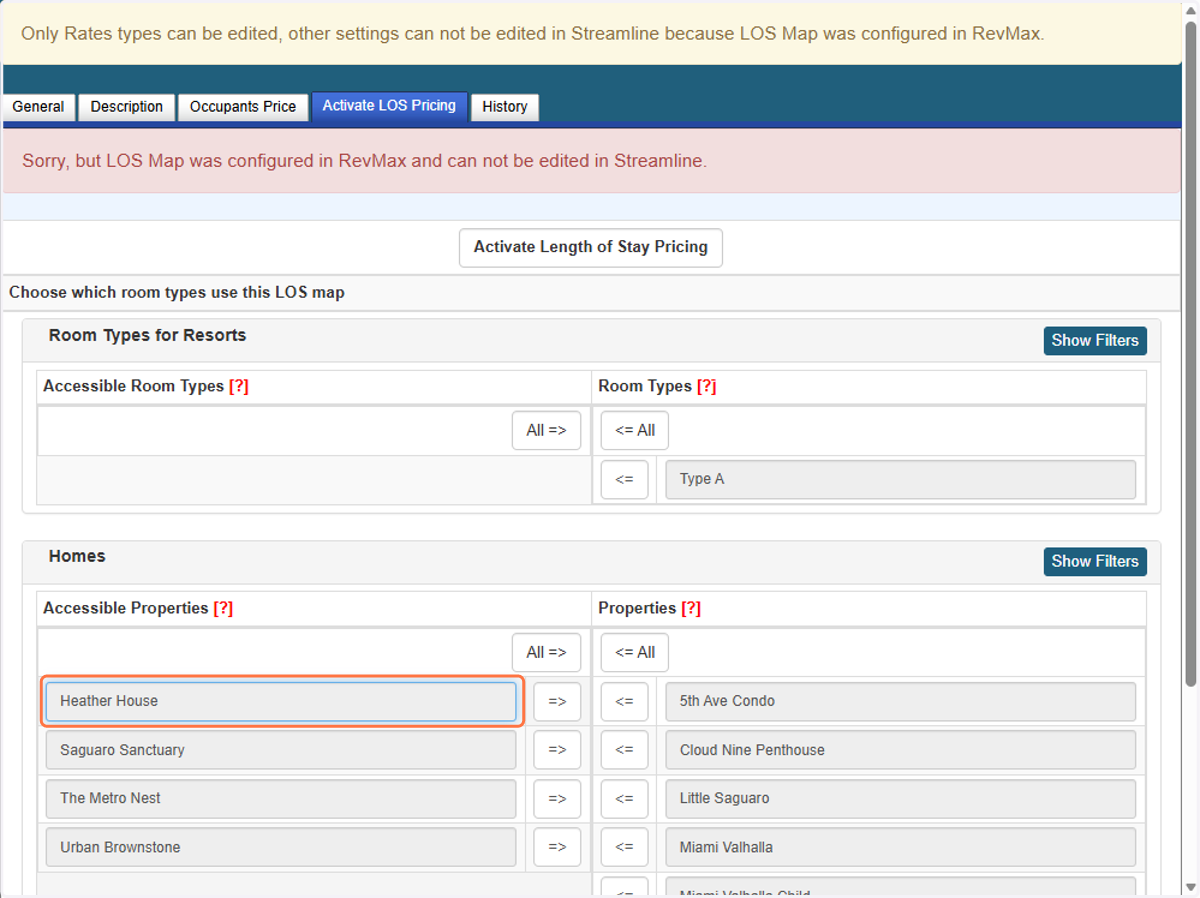Screen dimensions: 1200x898
Task: Click 'All =>' in Accessible Room Types
Action: [546, 430]
